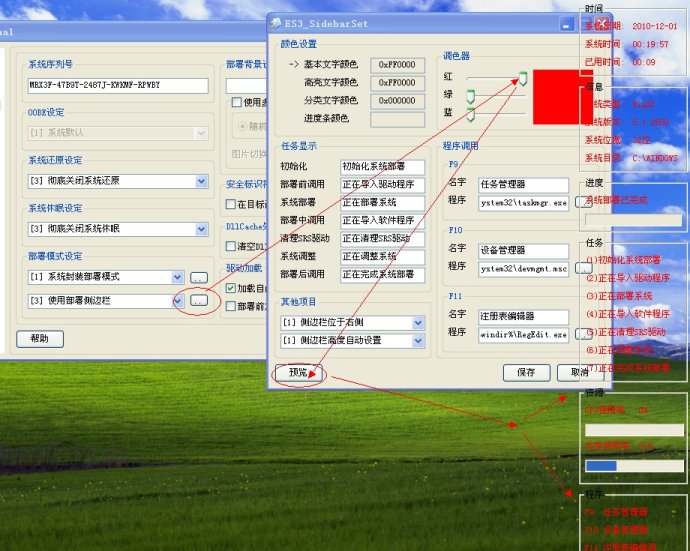This screenshot has width=690, height=551.
Task: Minimize the ES3_SidebarSet dialog
Action: (567, 25)
